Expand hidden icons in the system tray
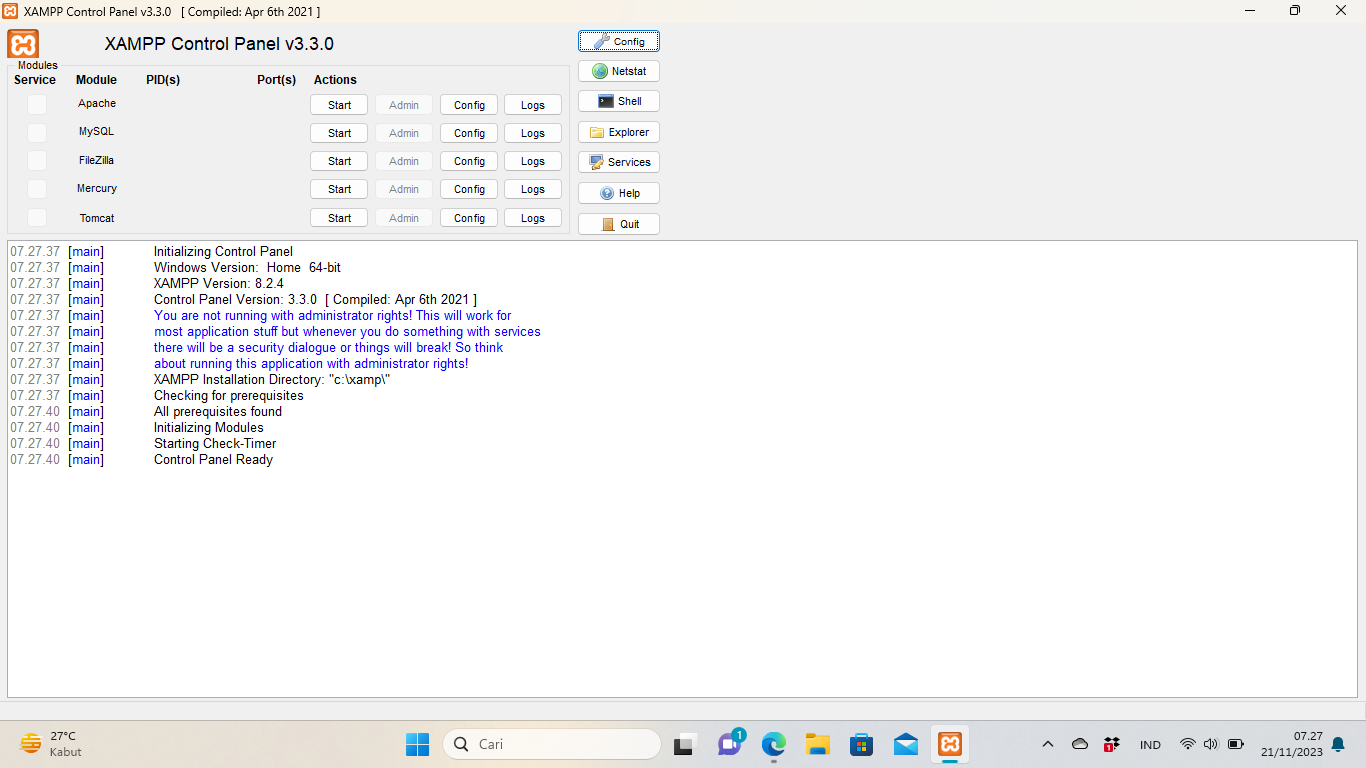1366x768 pixels. coord(1047,744)
